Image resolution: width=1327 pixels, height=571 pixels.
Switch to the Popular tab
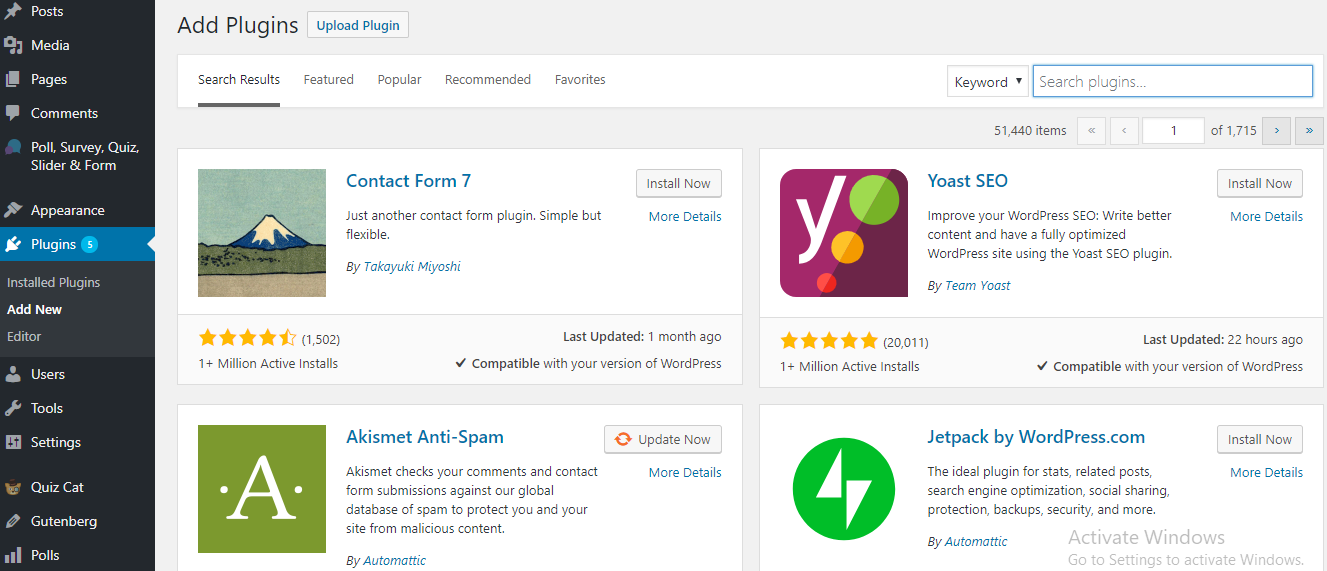(x=399, y=80)
